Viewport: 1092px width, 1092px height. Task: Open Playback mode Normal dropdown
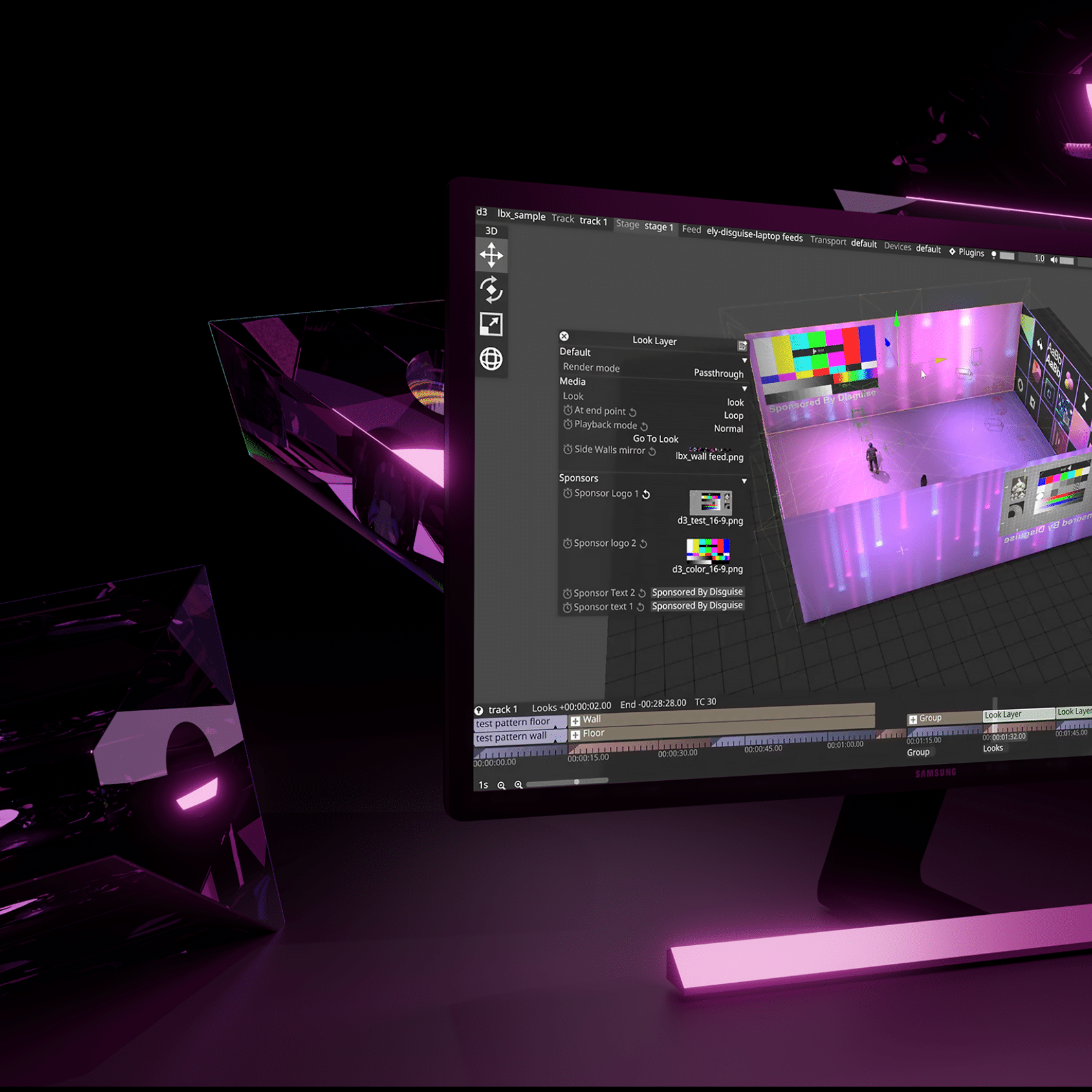pos(728,429)
